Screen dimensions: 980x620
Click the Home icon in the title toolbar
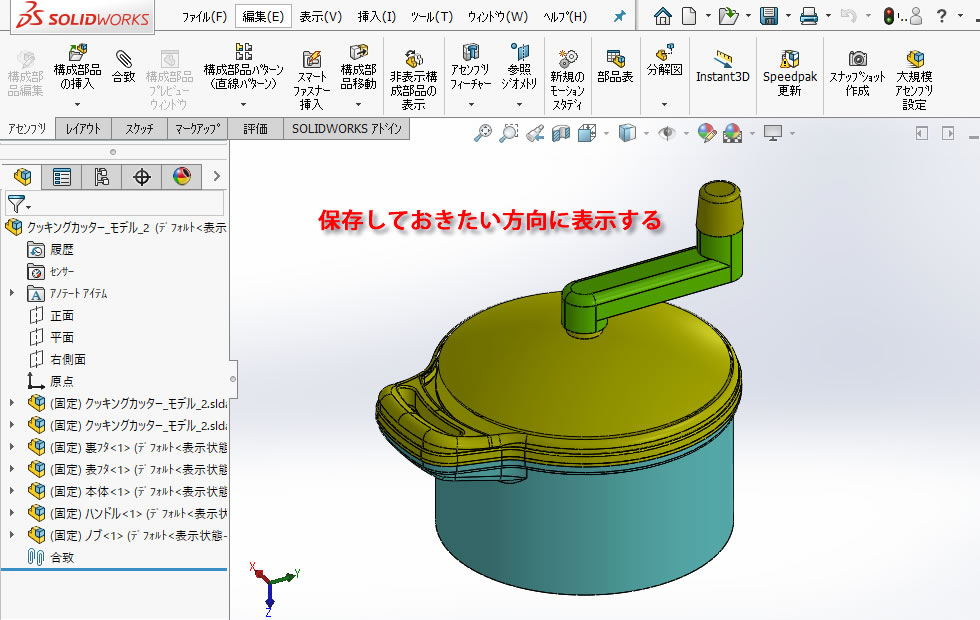[662, 16]
